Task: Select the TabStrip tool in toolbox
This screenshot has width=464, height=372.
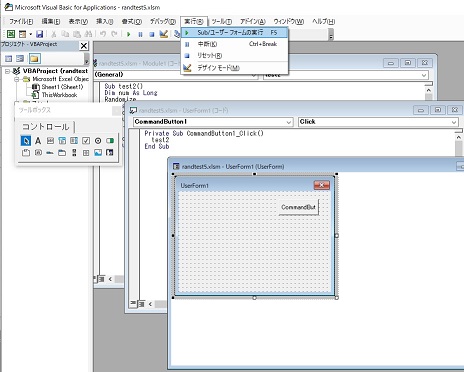Action: tap(50, 153)
